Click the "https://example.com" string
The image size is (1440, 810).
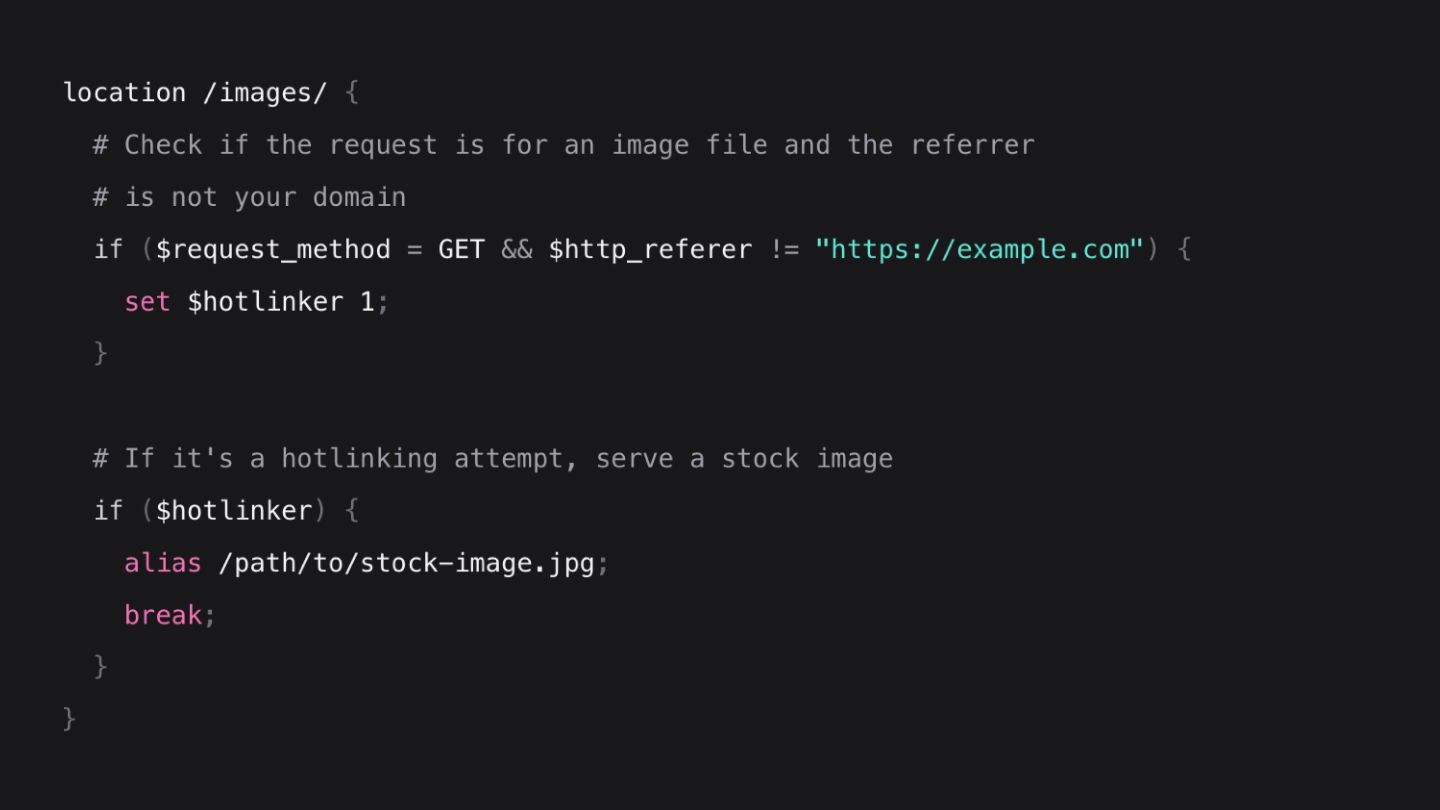[x=979, y=249]
